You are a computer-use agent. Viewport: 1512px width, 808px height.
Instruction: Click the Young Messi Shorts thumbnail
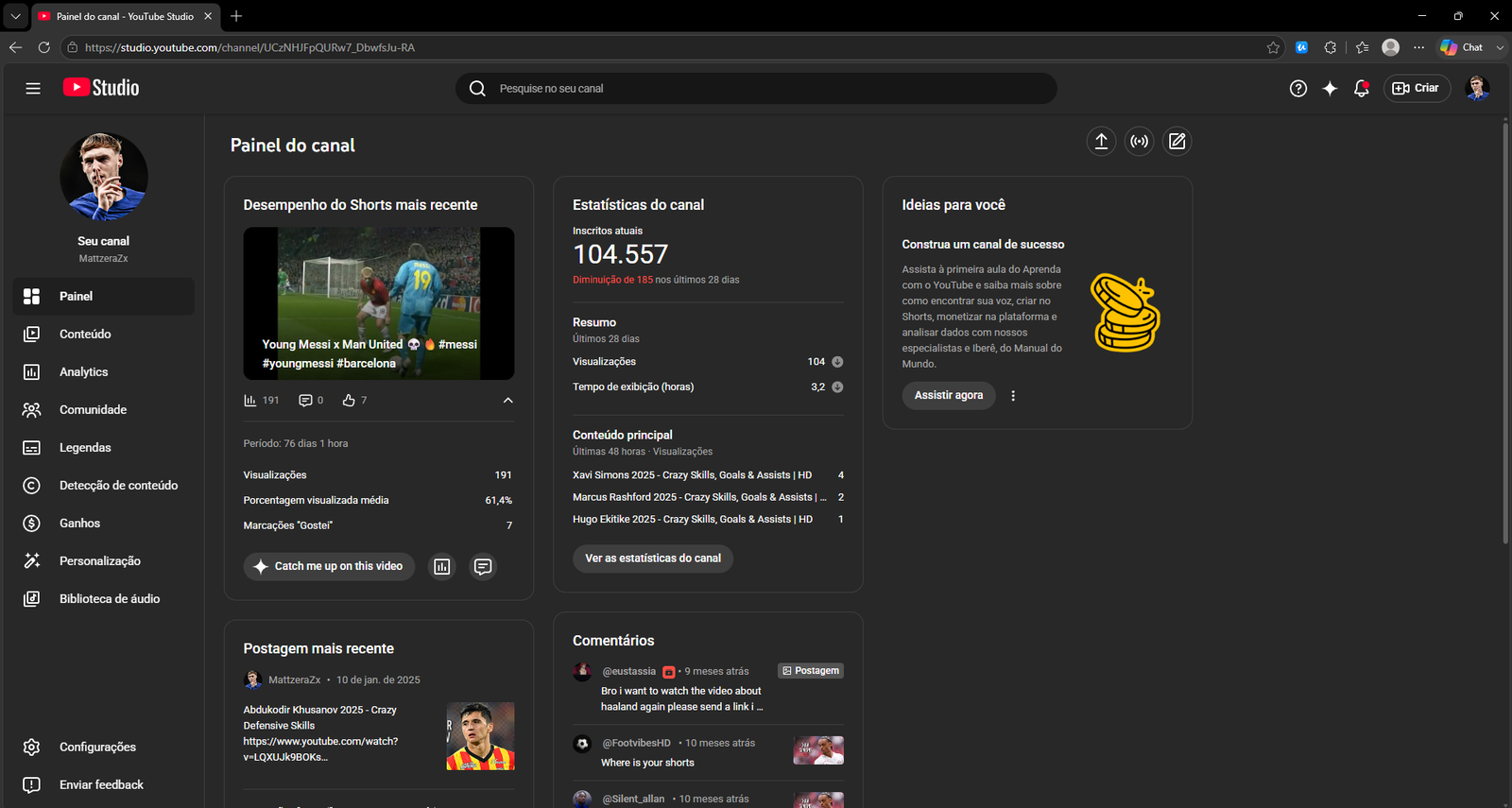point(379,303)
